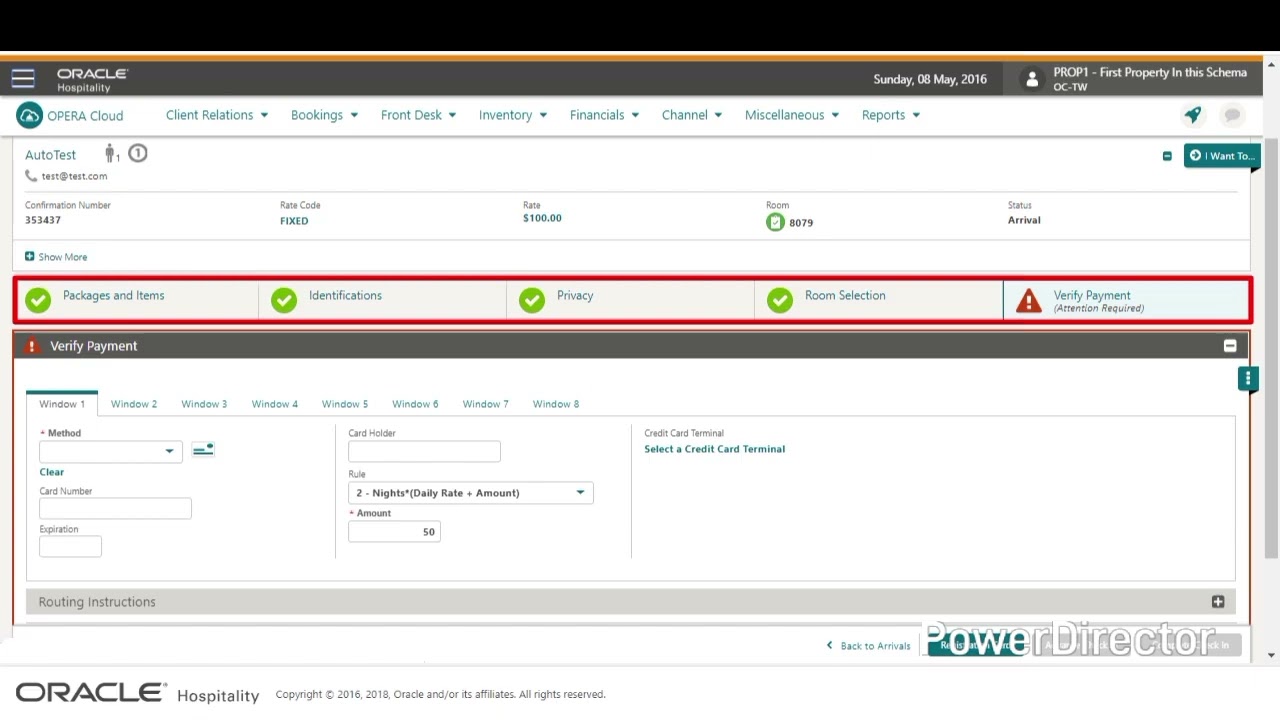The width and height of the screenshot is (1280, 720).
Task: Open the Channel menu
Action: pyautogui.click(x=692, y=115)
